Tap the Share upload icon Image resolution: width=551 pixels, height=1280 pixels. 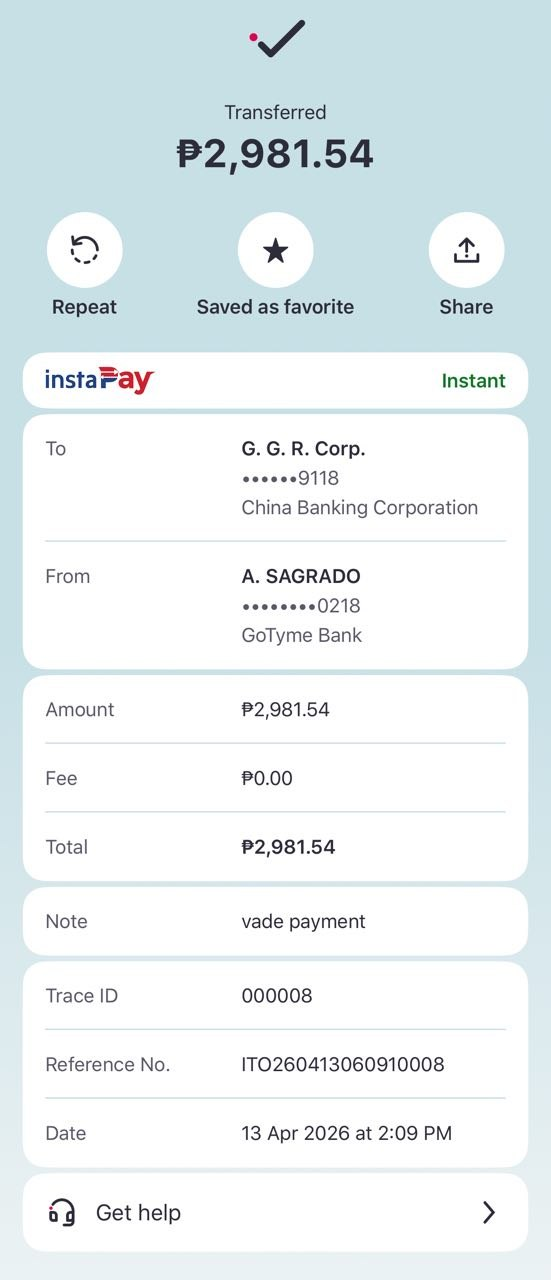[466, 250]
